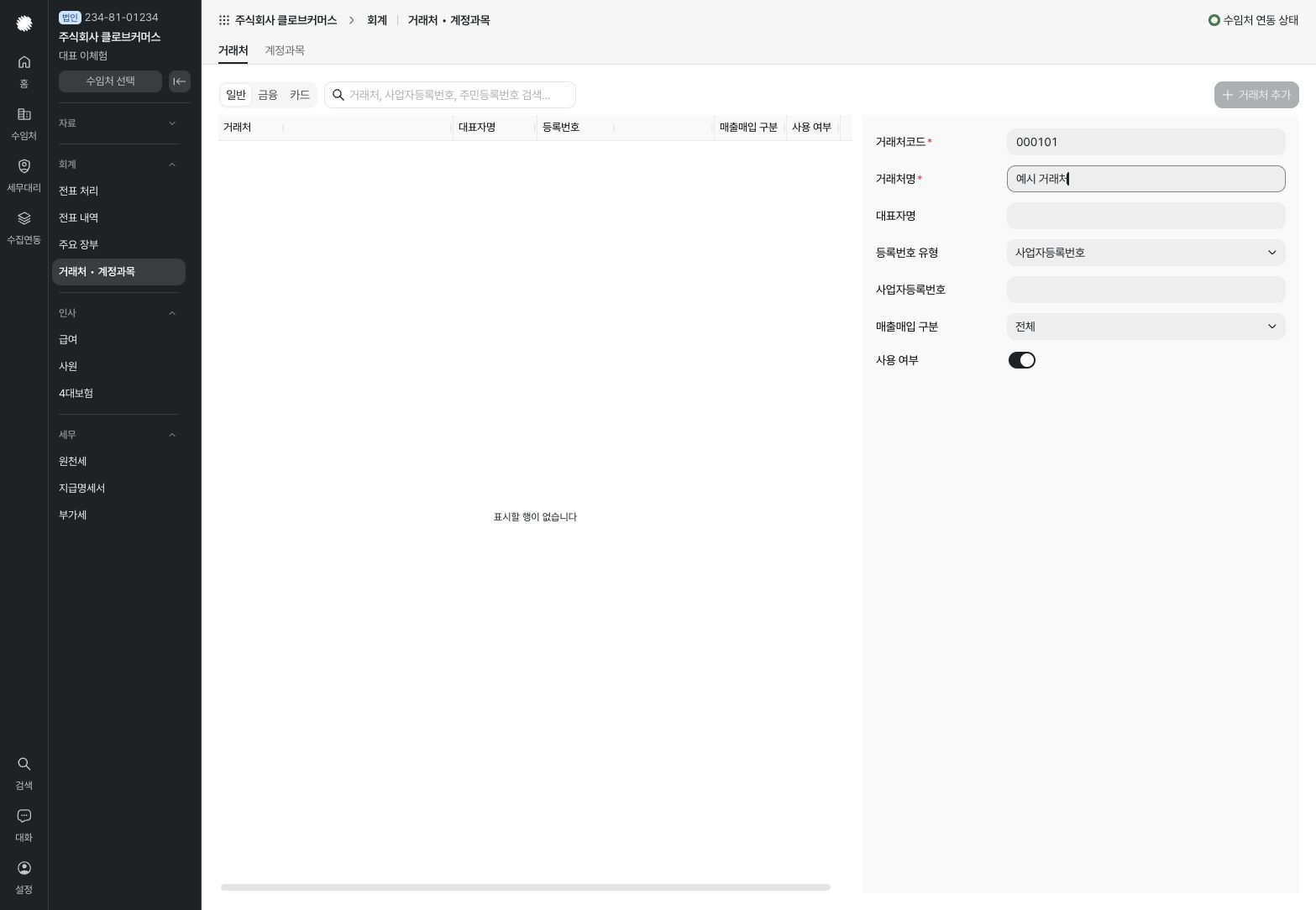1316x910 pixels.
Task: Open the 설정 profile icon
Action: [x=24, y=868]
